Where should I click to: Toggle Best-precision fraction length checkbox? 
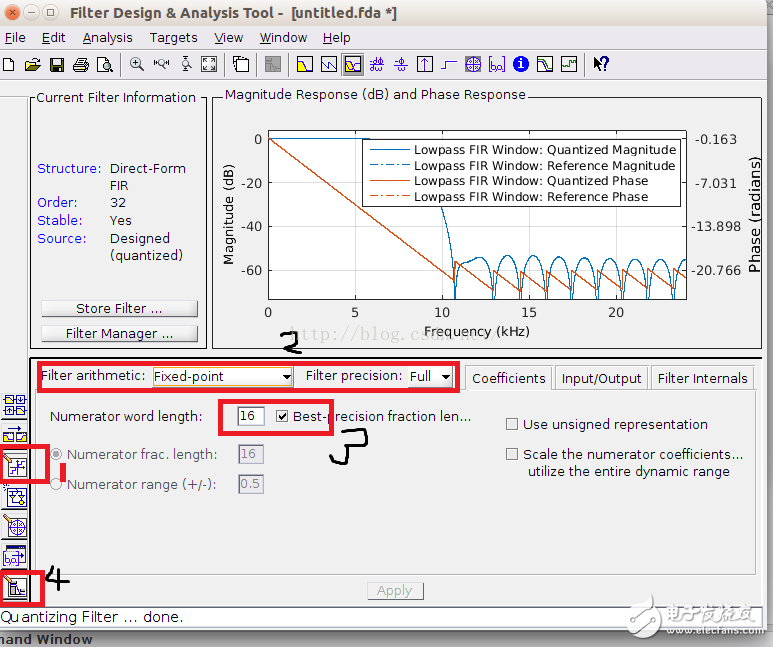tap(283, 416)
